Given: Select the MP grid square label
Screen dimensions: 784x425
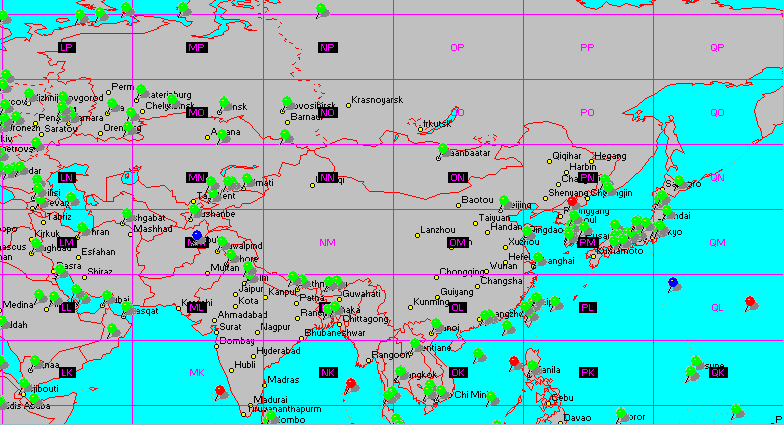Looking at the screenshot, I should tap(196, 48).
